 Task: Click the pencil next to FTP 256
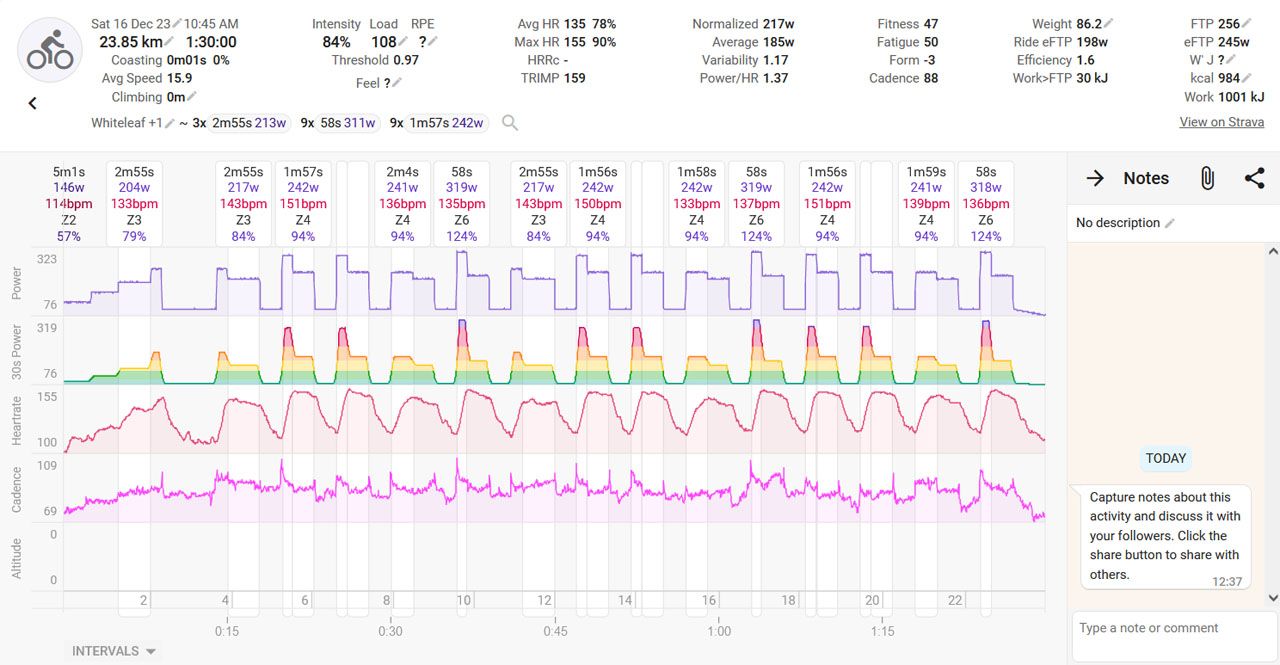(1247, 24)
